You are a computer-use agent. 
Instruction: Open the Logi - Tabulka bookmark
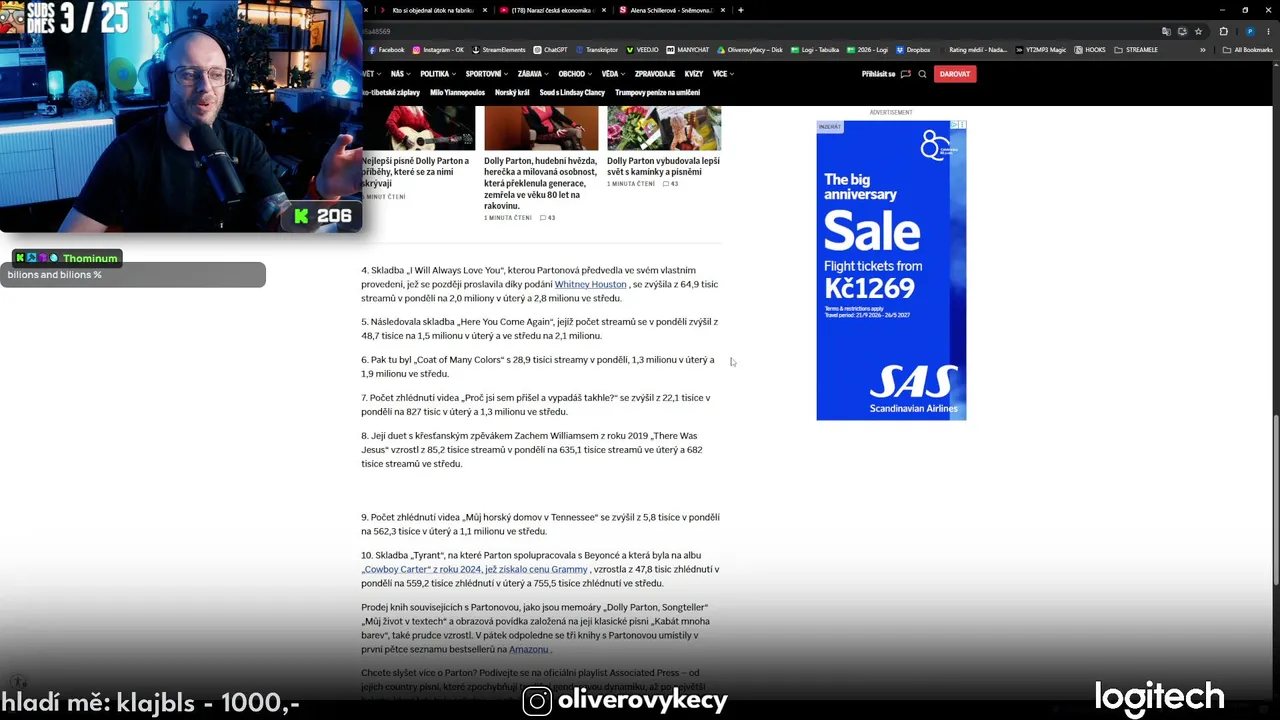[814, 49]
